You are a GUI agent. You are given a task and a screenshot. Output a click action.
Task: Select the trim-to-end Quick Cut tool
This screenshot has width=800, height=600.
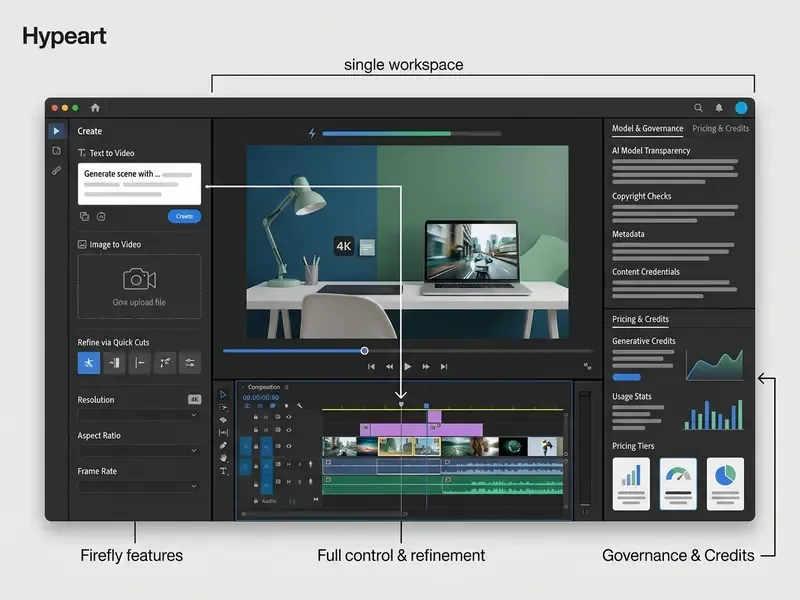[114, 363]
